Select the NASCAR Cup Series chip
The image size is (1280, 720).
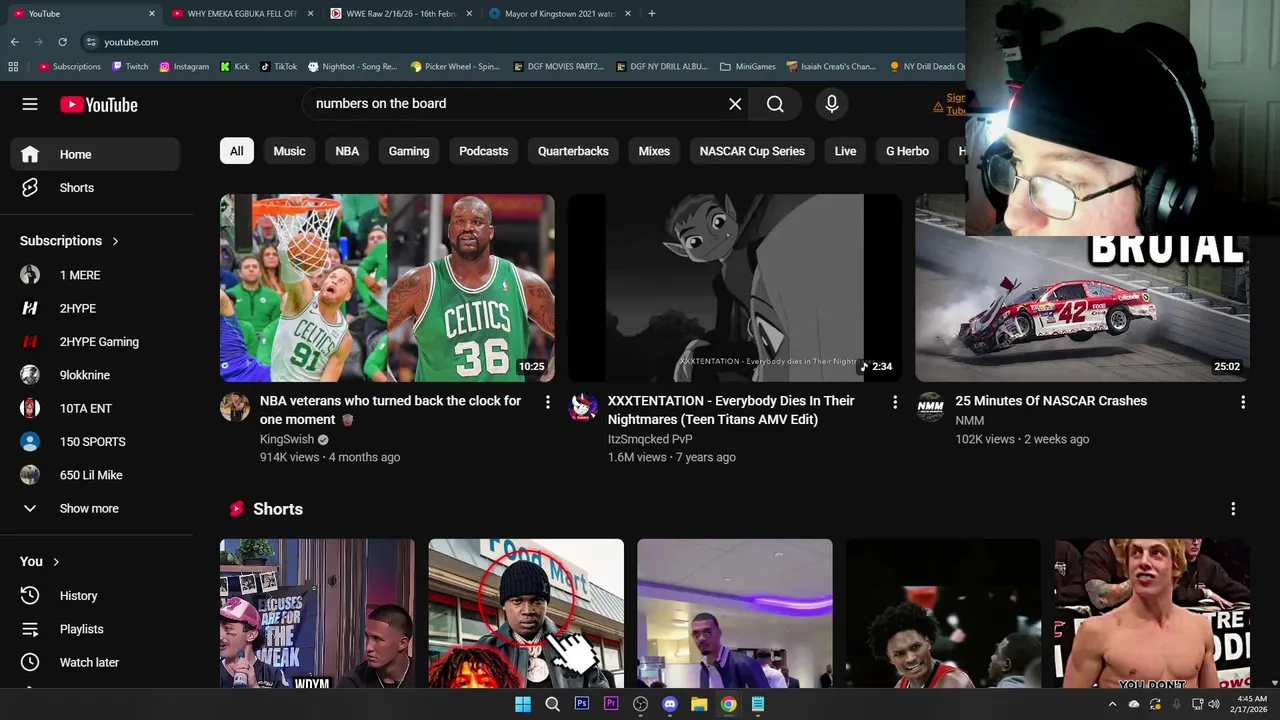[x=752, y=151]
